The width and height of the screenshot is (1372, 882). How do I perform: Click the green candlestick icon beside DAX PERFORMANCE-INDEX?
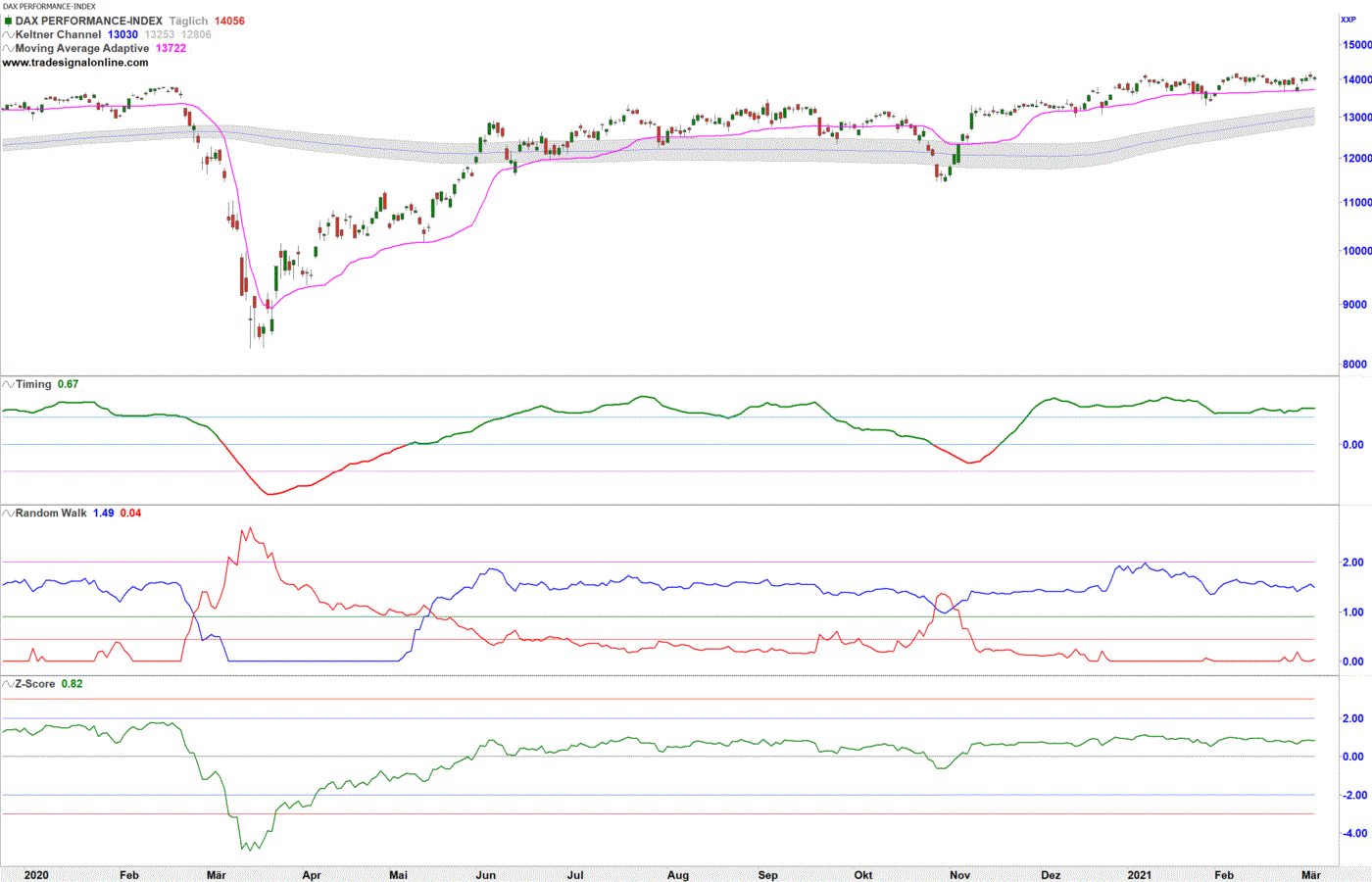coord(8,22)
